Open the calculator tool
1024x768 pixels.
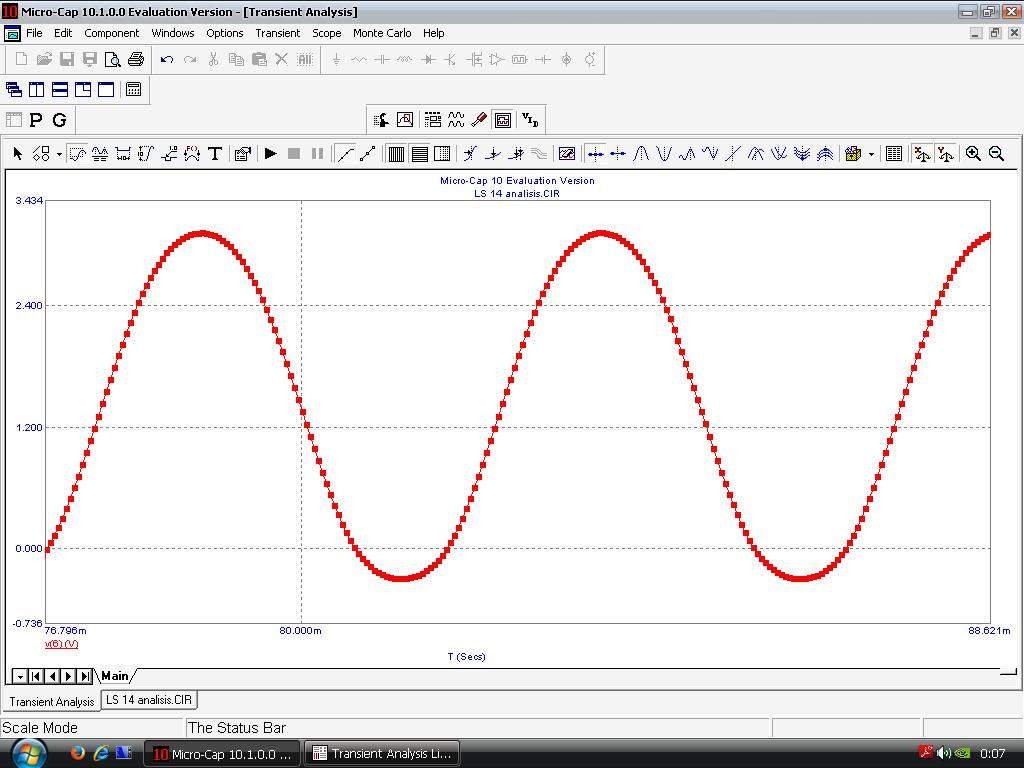click(133, 89)
